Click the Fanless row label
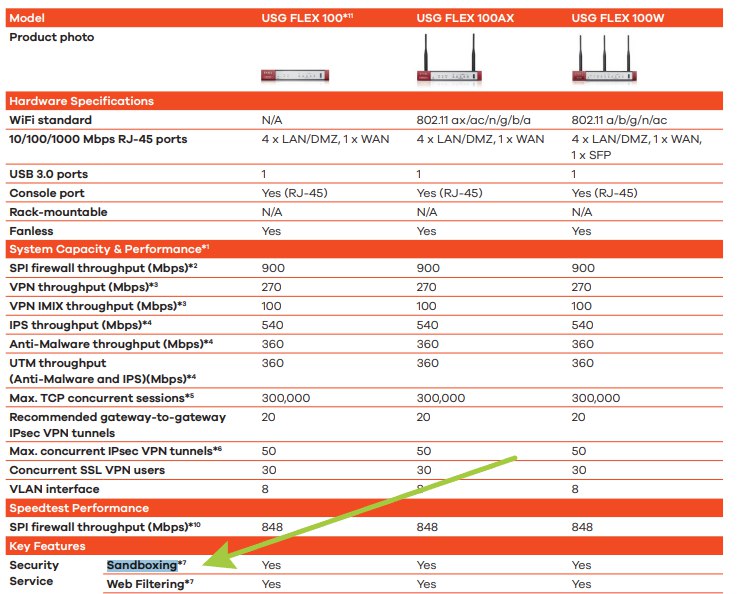747x594 pixels. tap(31, 231)
